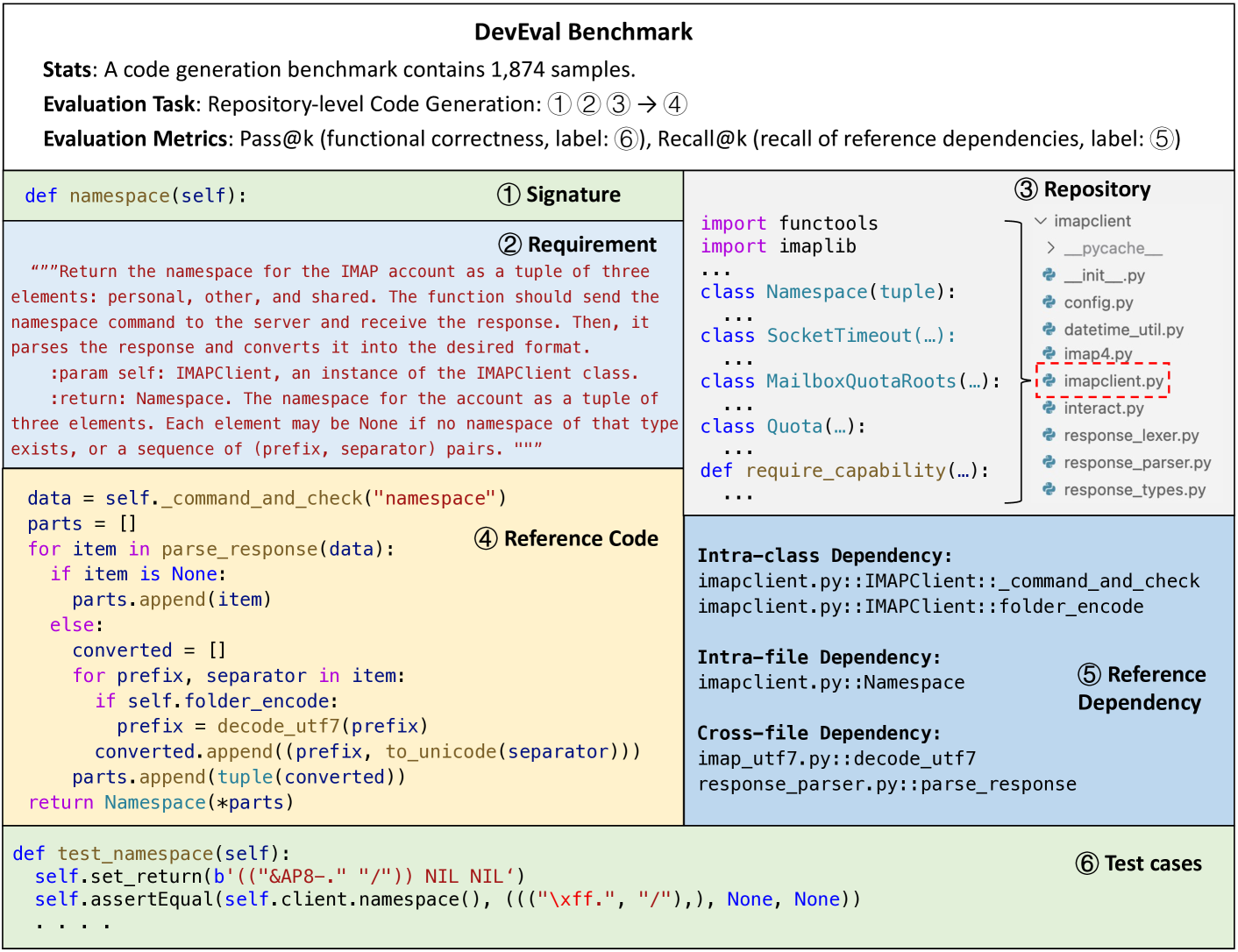
Task: Click the Intra-class Dependency heading
Action: [x=824, y=556]
